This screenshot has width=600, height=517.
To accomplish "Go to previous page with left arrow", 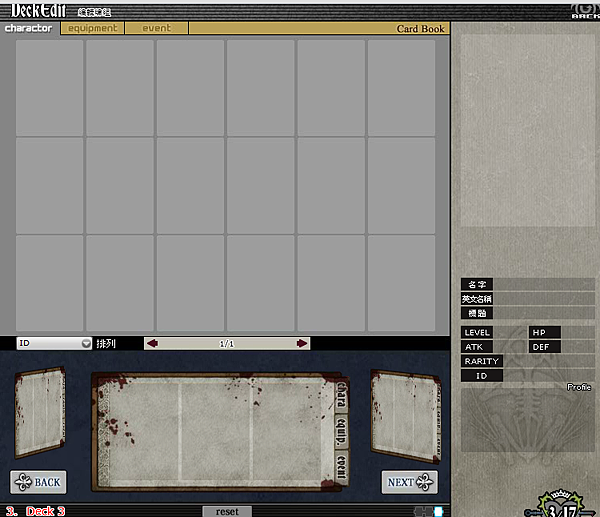I will (152, 343).
